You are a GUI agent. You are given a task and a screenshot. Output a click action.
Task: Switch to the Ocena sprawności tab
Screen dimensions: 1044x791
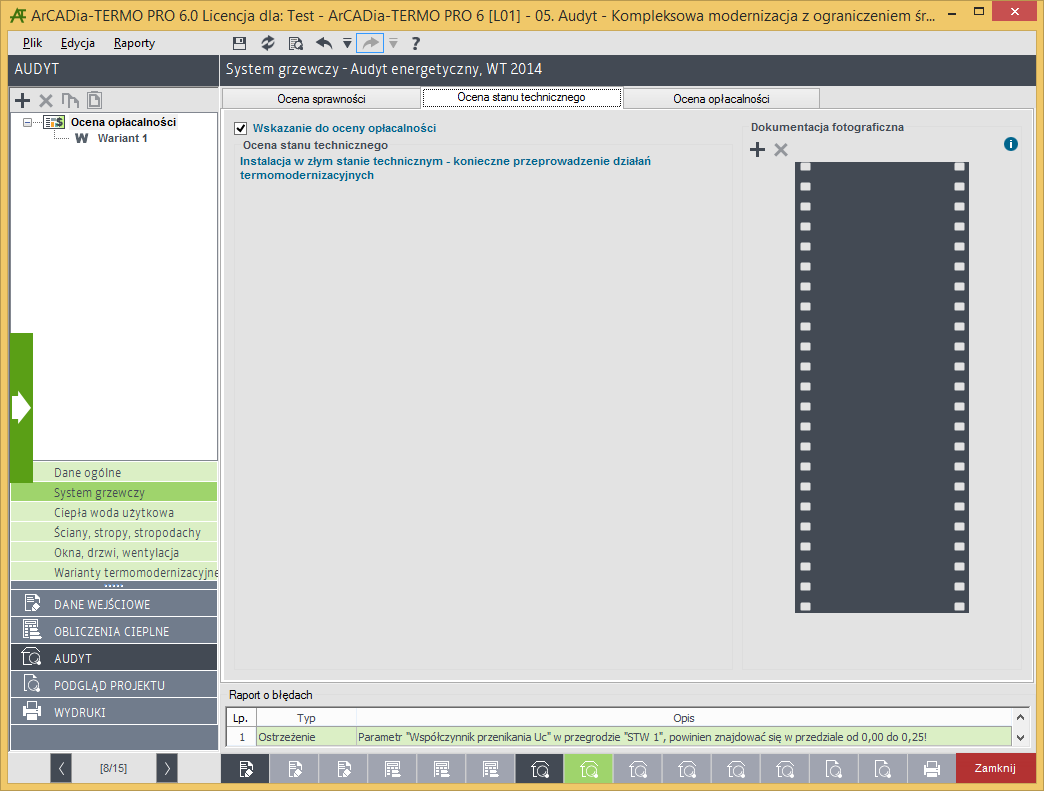(x=321, y=99)
